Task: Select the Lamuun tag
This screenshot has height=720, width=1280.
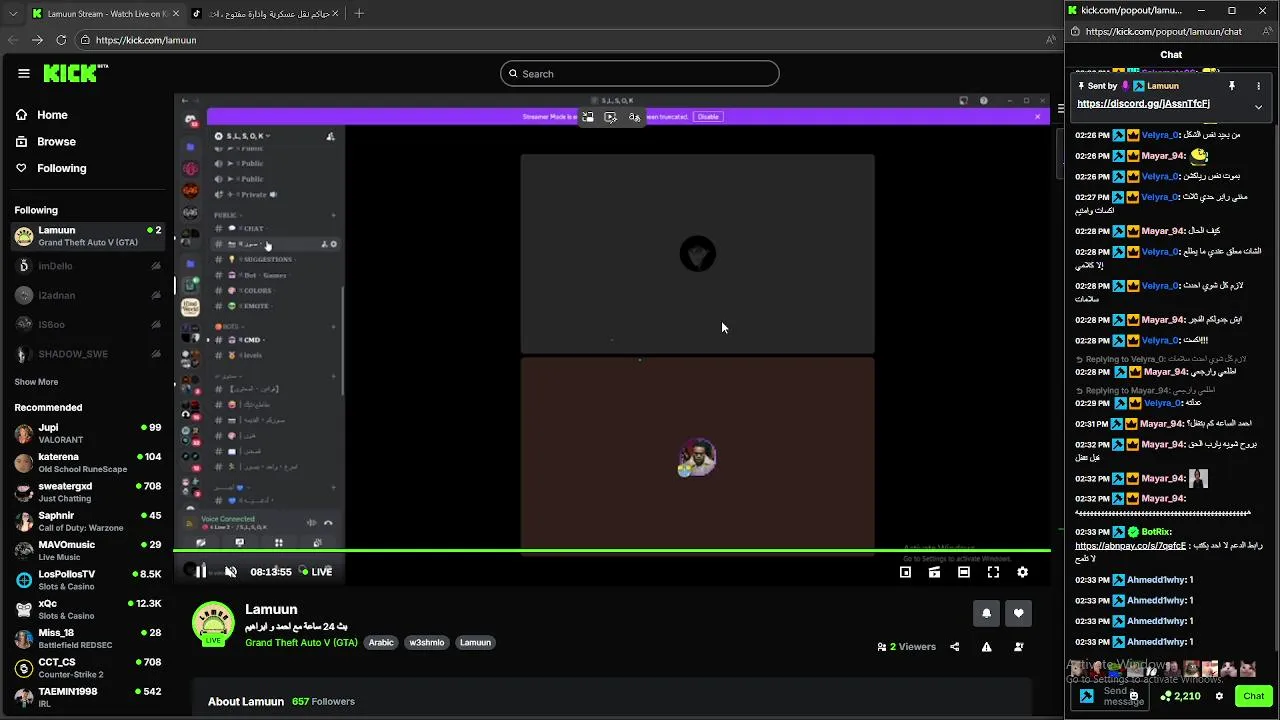Action: [475, 643]
